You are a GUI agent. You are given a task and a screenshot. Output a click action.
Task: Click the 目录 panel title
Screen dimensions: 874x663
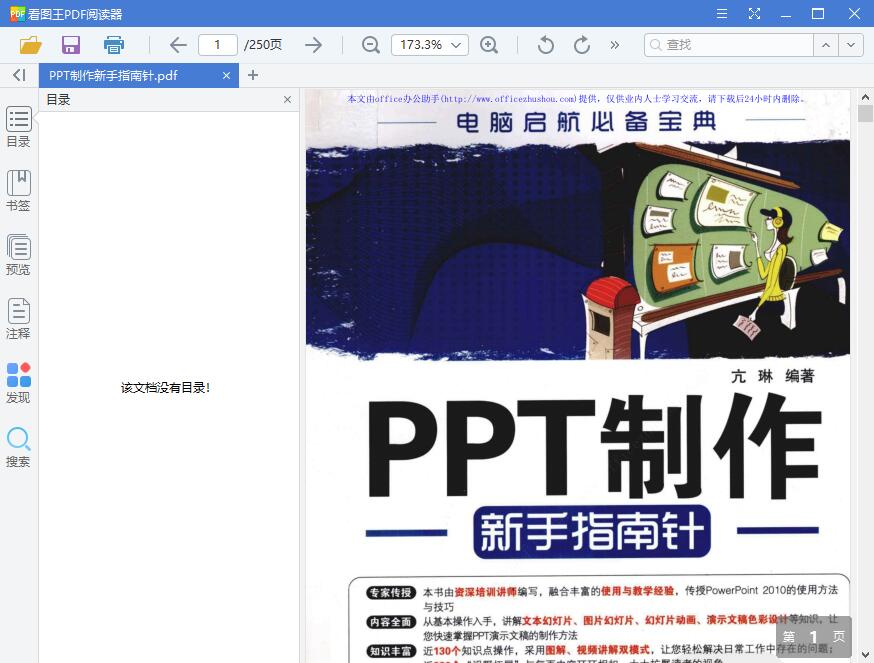58,100
